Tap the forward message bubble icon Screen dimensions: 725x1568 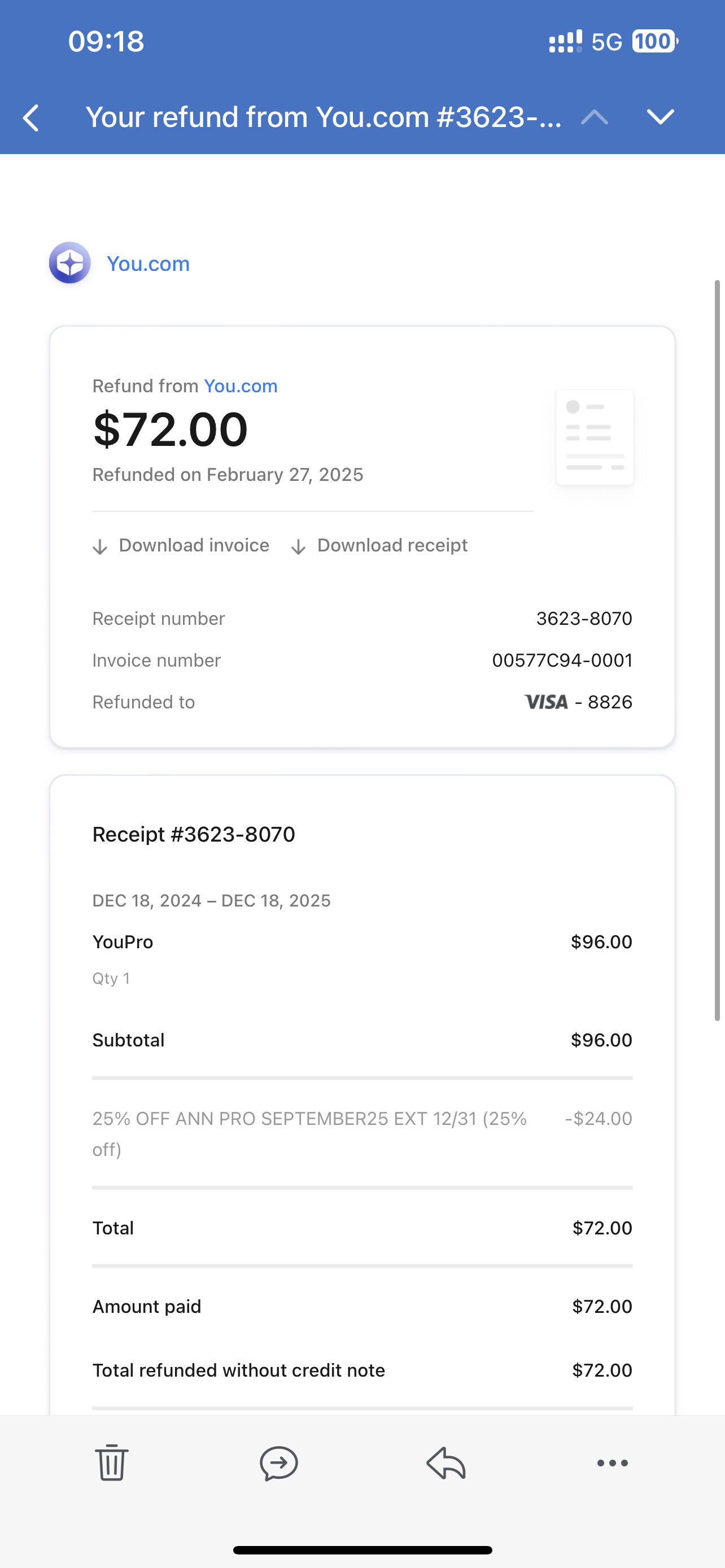(x=279, y=1462)
